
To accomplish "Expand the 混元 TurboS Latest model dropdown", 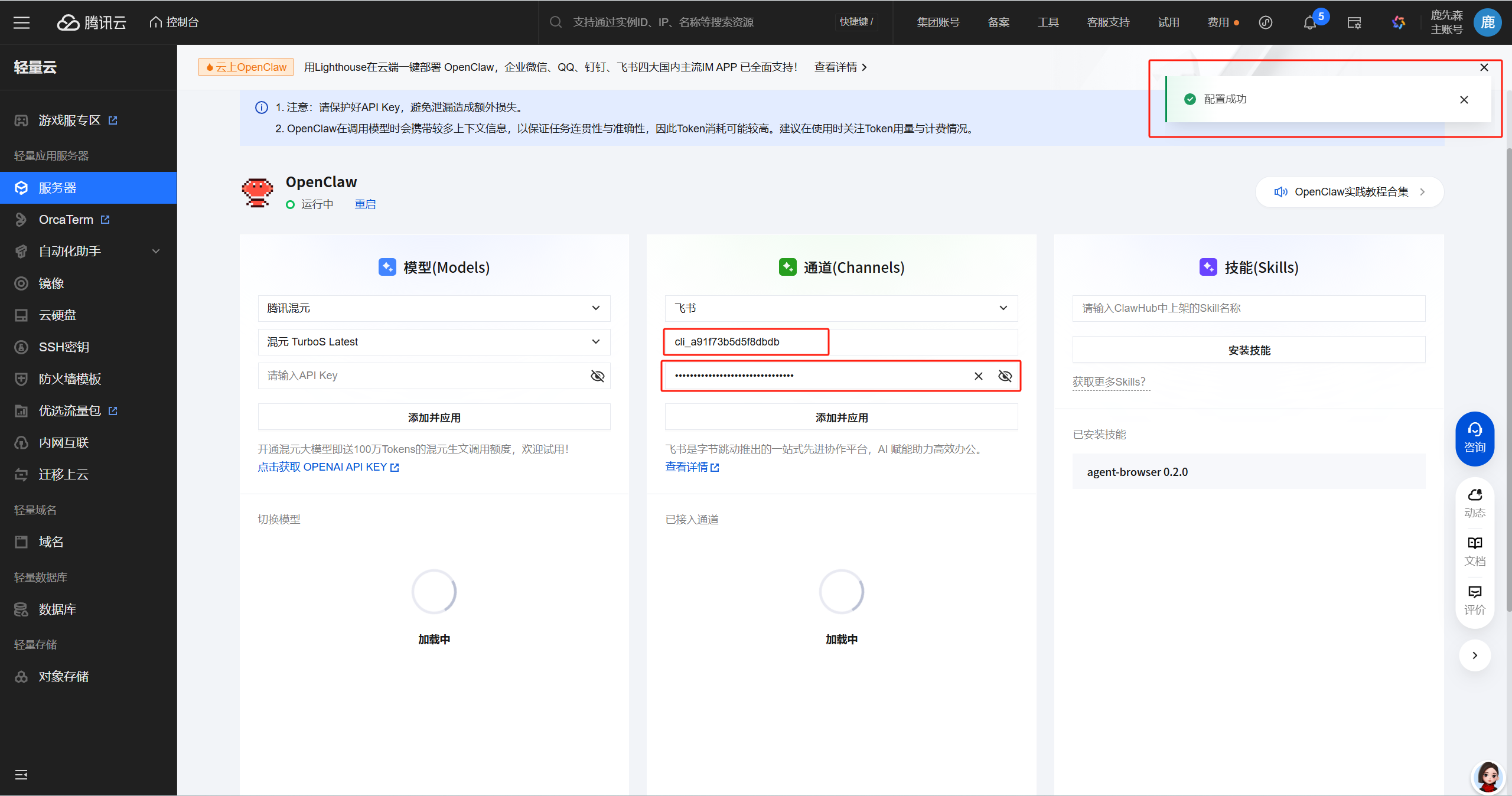I will tap(434, 342).
